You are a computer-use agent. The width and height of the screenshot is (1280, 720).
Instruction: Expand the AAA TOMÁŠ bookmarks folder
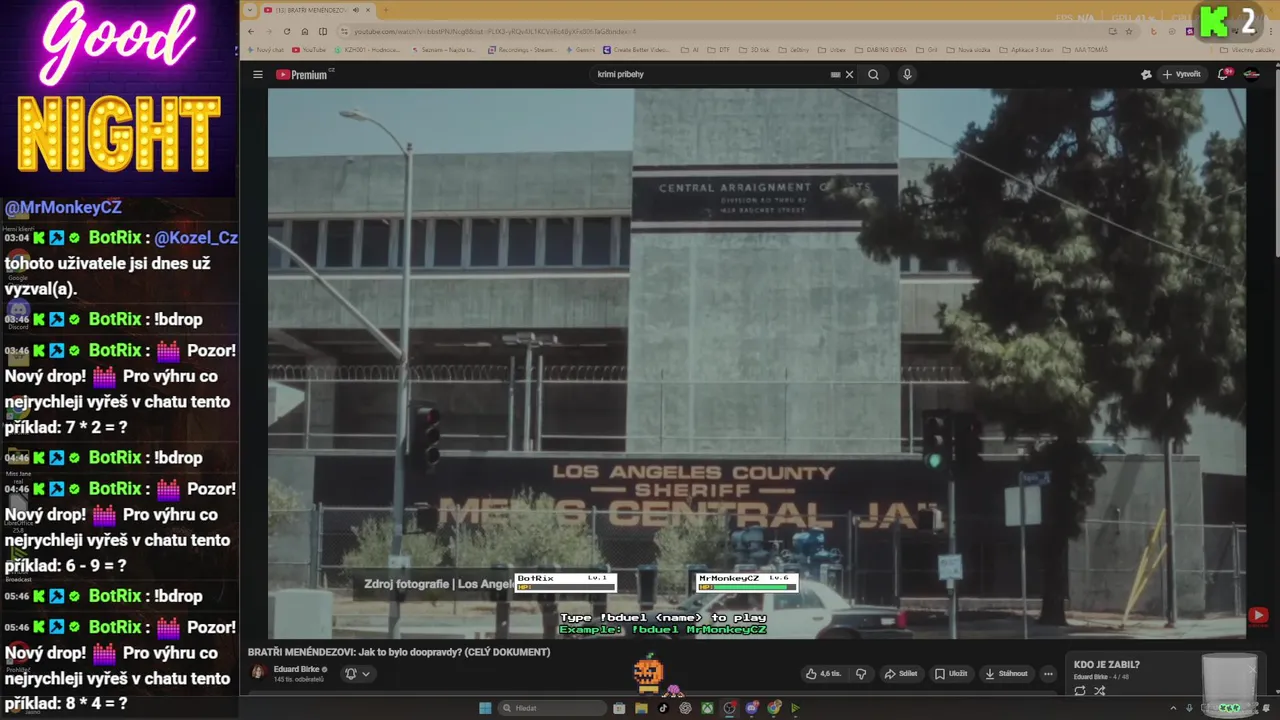pos(1084,49)
